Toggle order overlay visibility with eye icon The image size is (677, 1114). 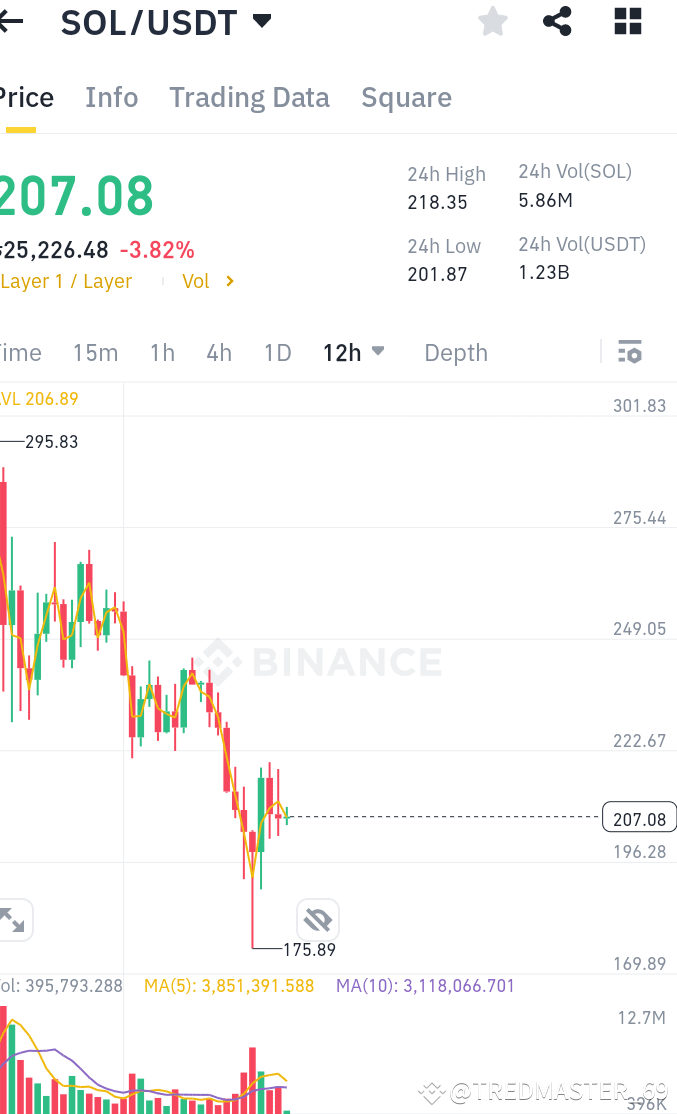point(317,918)
